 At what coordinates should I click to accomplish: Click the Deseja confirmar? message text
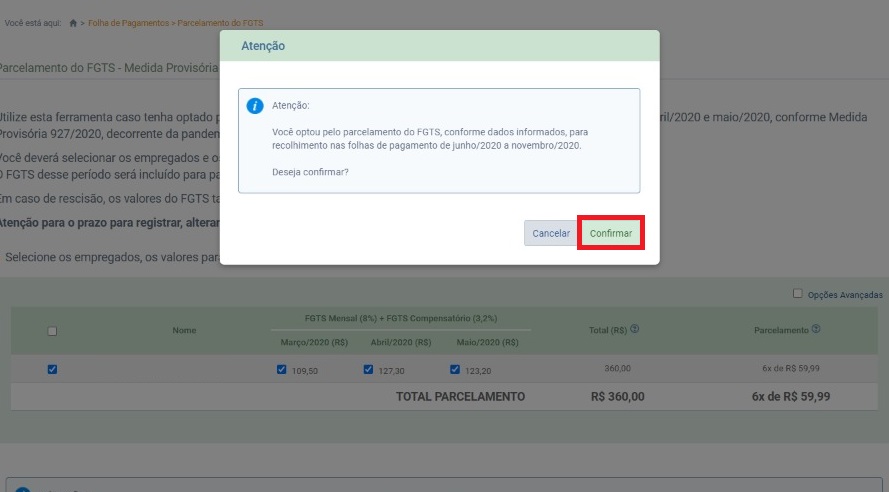(310, 172)
